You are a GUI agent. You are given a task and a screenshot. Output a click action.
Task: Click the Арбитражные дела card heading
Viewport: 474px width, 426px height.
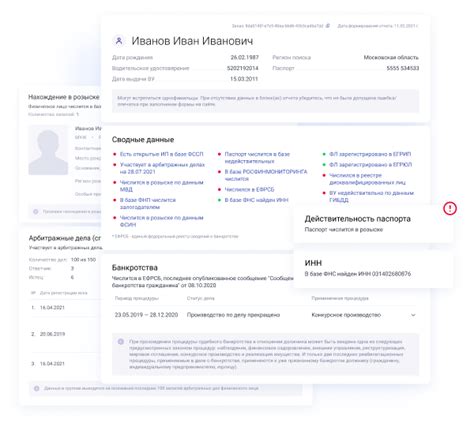tap(65, 238)
